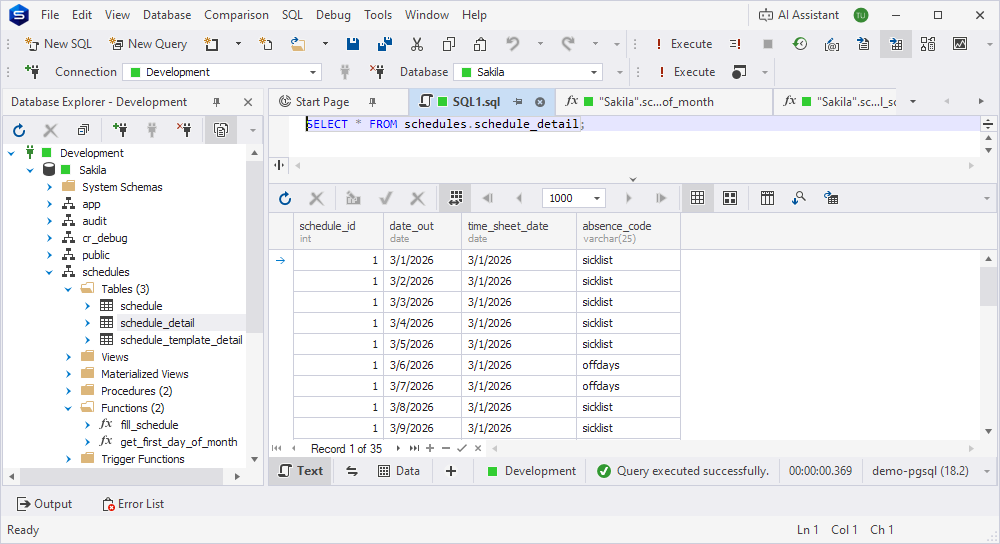Image resolution: width=1000 pixels, height=544 pixels.
Task: Click the find in grid search icon
Action: click(x=799, y=198)
